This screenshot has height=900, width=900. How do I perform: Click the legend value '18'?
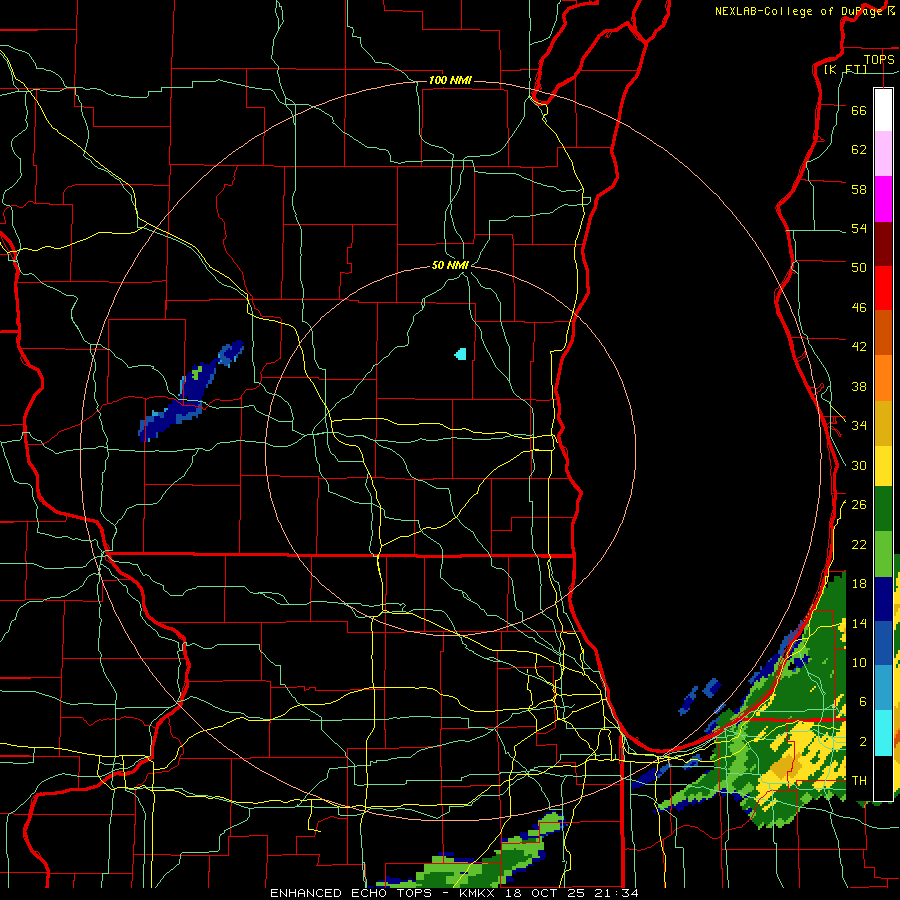[859, 583]
